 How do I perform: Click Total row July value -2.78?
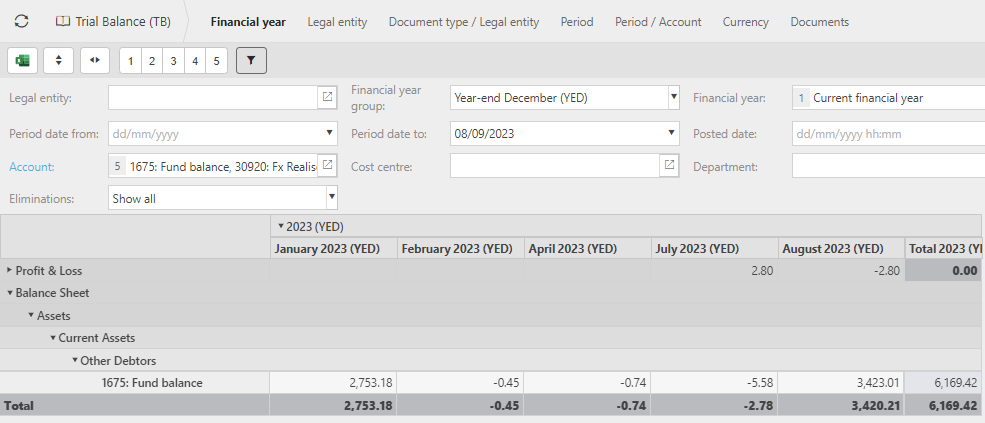point(714,405)
